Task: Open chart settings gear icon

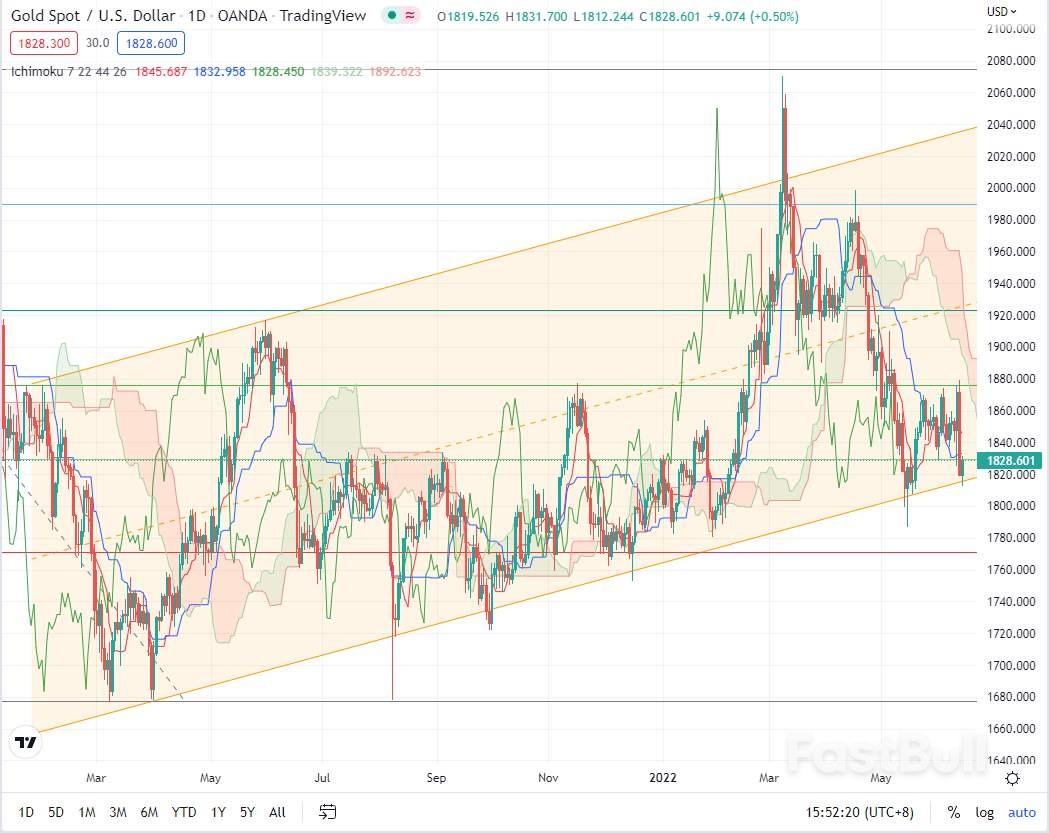Action: click(1012, 778)
